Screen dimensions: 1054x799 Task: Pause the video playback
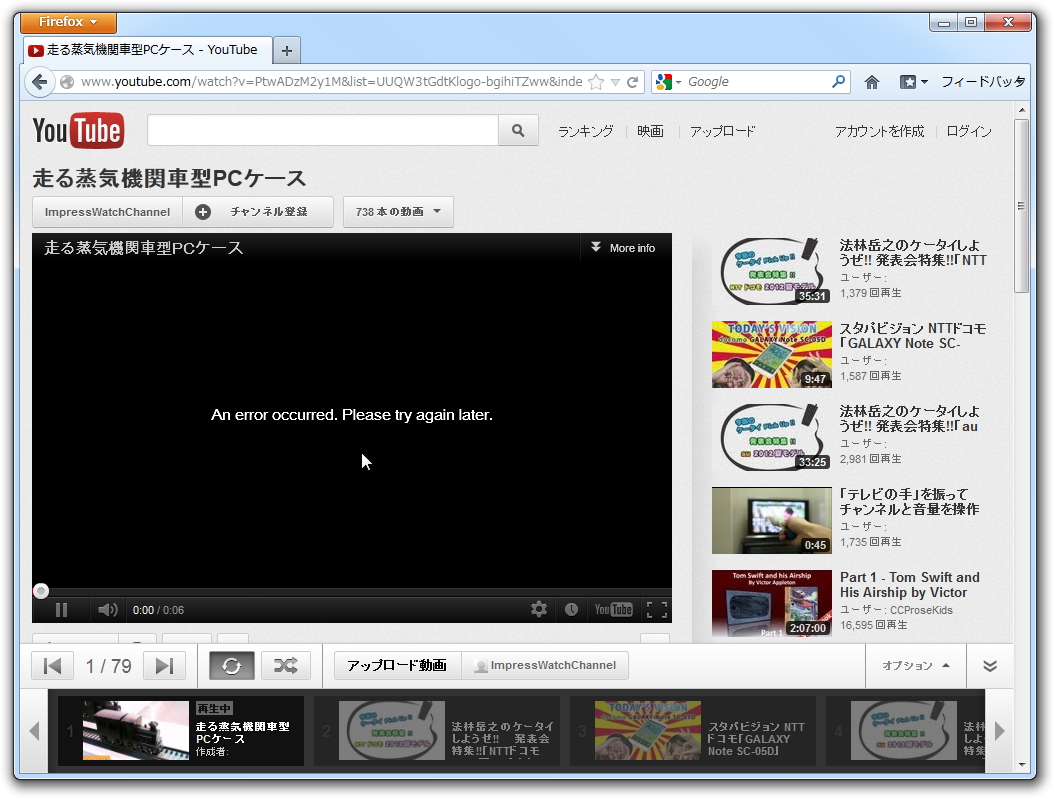[x=61, y=609]
